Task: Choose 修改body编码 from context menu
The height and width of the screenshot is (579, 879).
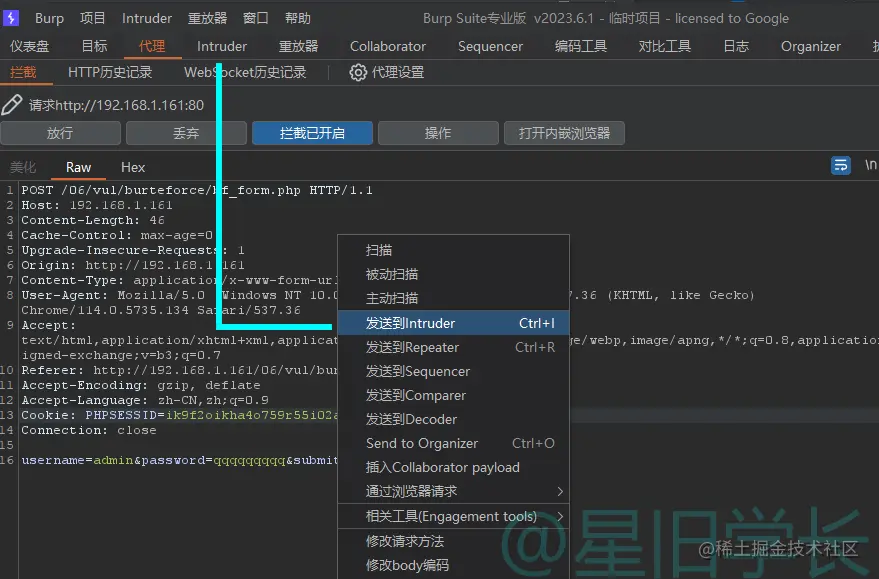Action: 454,565
